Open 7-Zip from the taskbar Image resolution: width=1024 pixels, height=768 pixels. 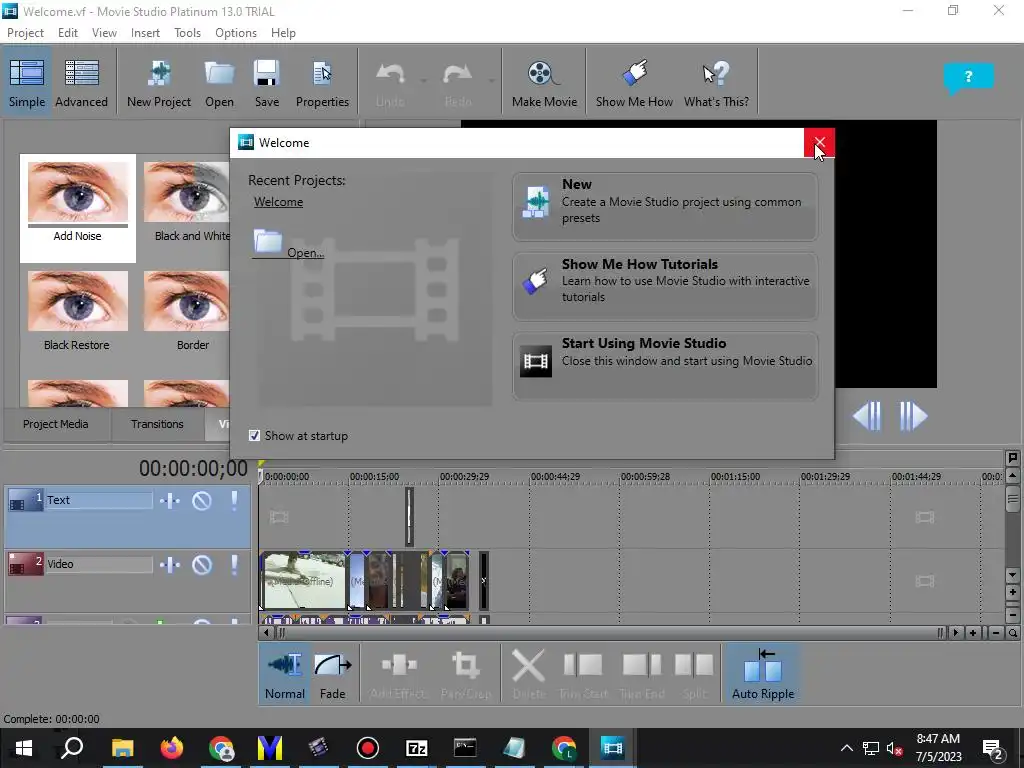pyautogui.click(x=416, y=748)
